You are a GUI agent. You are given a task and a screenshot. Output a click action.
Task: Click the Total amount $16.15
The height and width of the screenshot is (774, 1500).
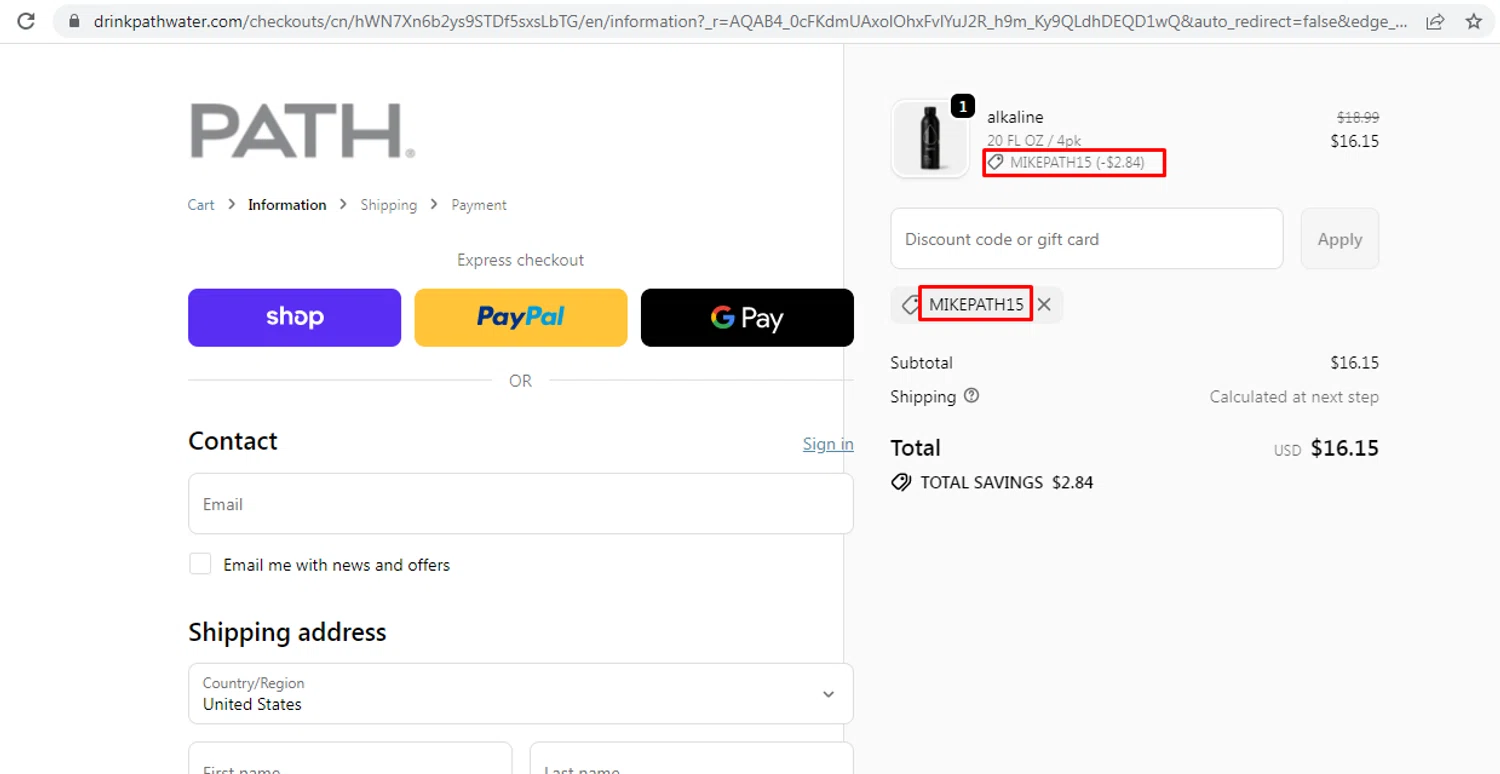coord(1344,448)
